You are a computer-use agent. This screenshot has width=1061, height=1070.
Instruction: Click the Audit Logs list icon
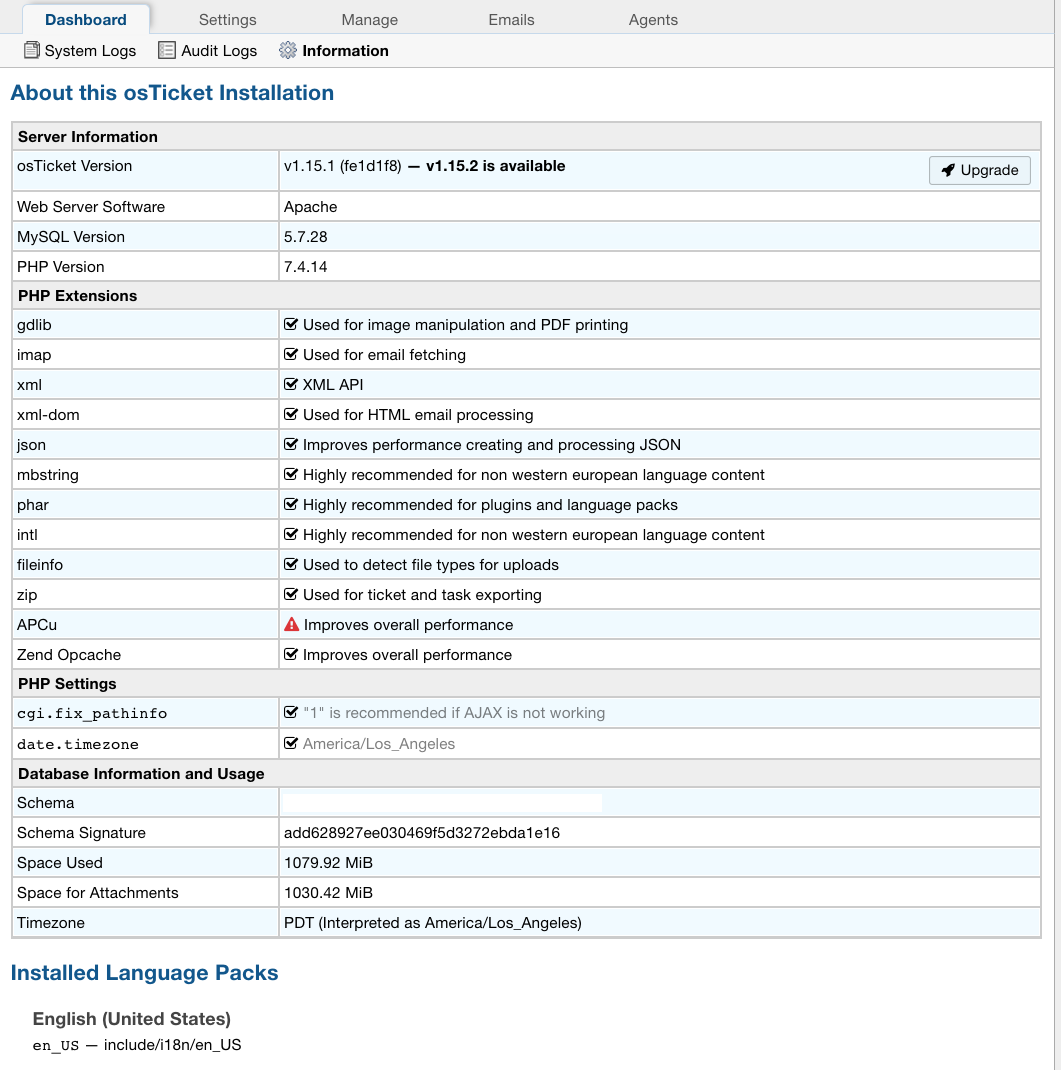[x=166, y=50]
